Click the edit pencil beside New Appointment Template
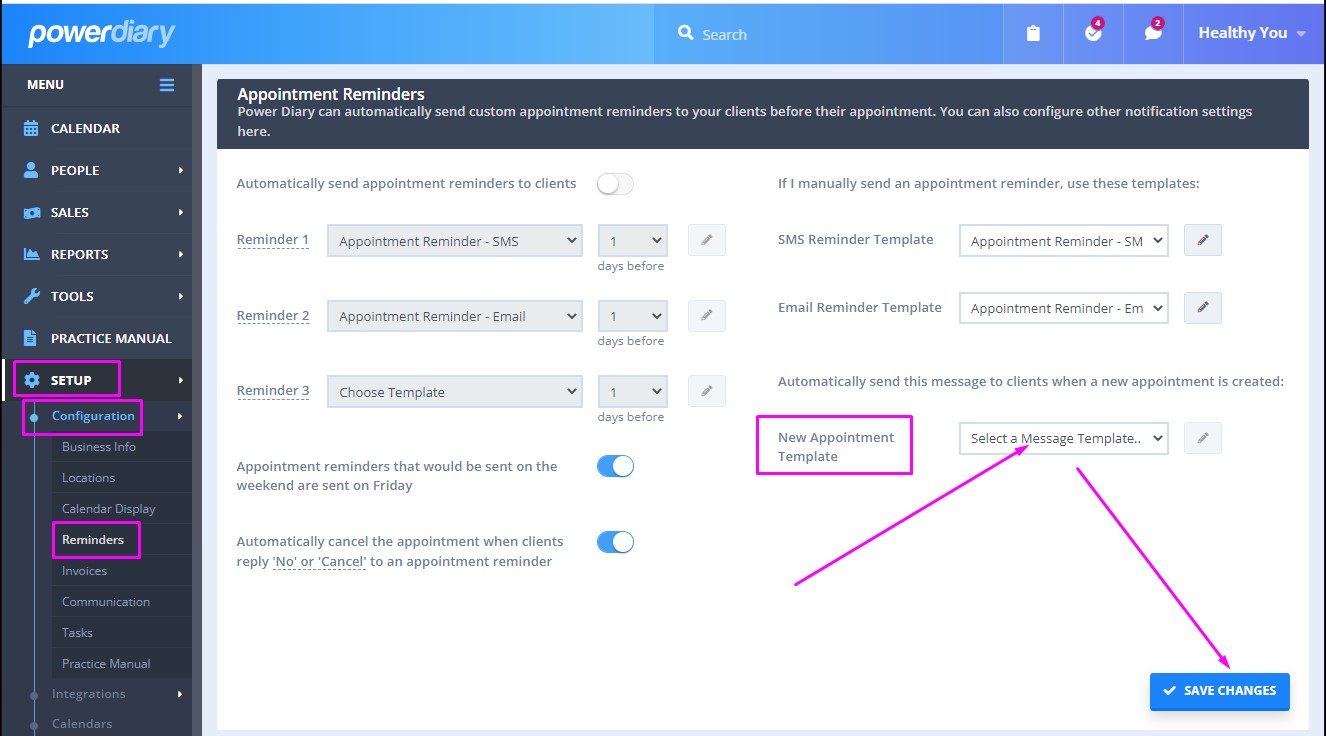The image size is (1326, 736). click(x=1202, y=437)
